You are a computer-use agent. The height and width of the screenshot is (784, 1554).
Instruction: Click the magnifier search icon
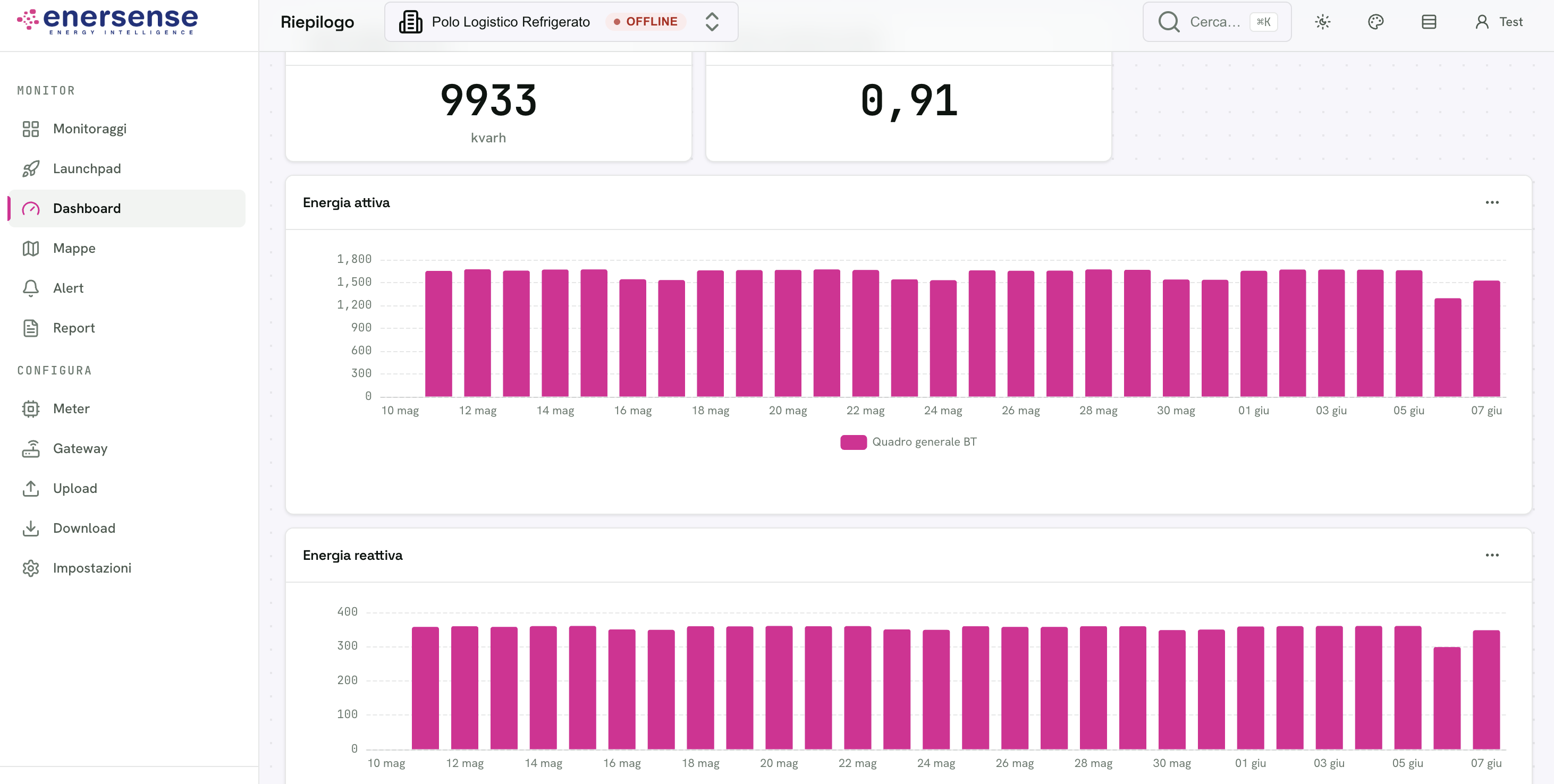(x=1169, y=22)
